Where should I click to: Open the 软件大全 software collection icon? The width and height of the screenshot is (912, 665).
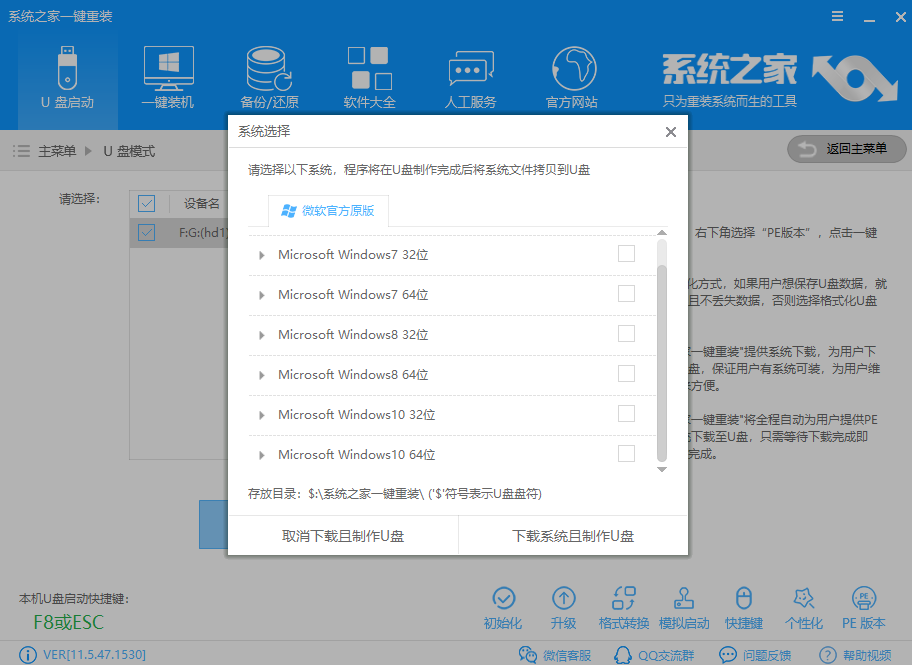(x=369, y=77)
